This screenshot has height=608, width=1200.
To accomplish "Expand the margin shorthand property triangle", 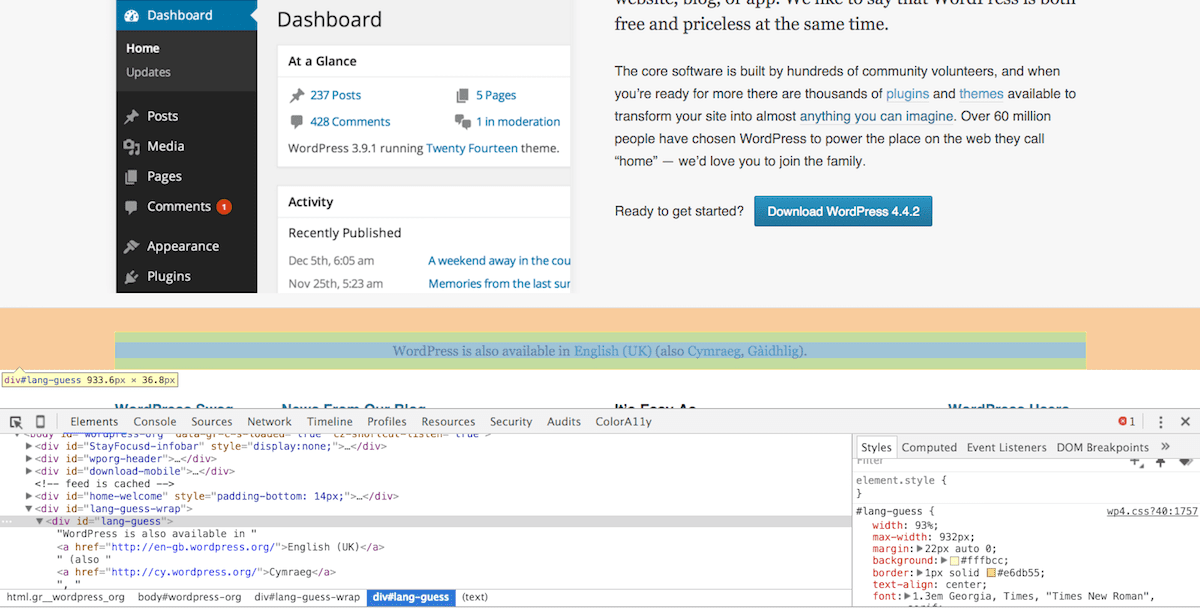I will click(920, 549).
